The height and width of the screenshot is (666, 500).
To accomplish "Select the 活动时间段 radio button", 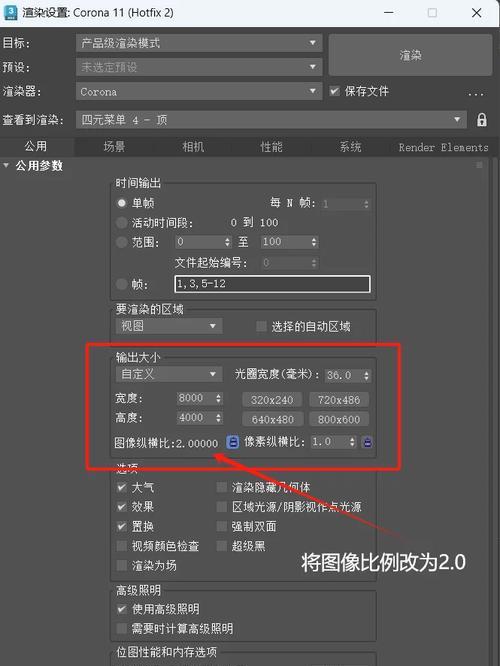I will tap(121, 223).
